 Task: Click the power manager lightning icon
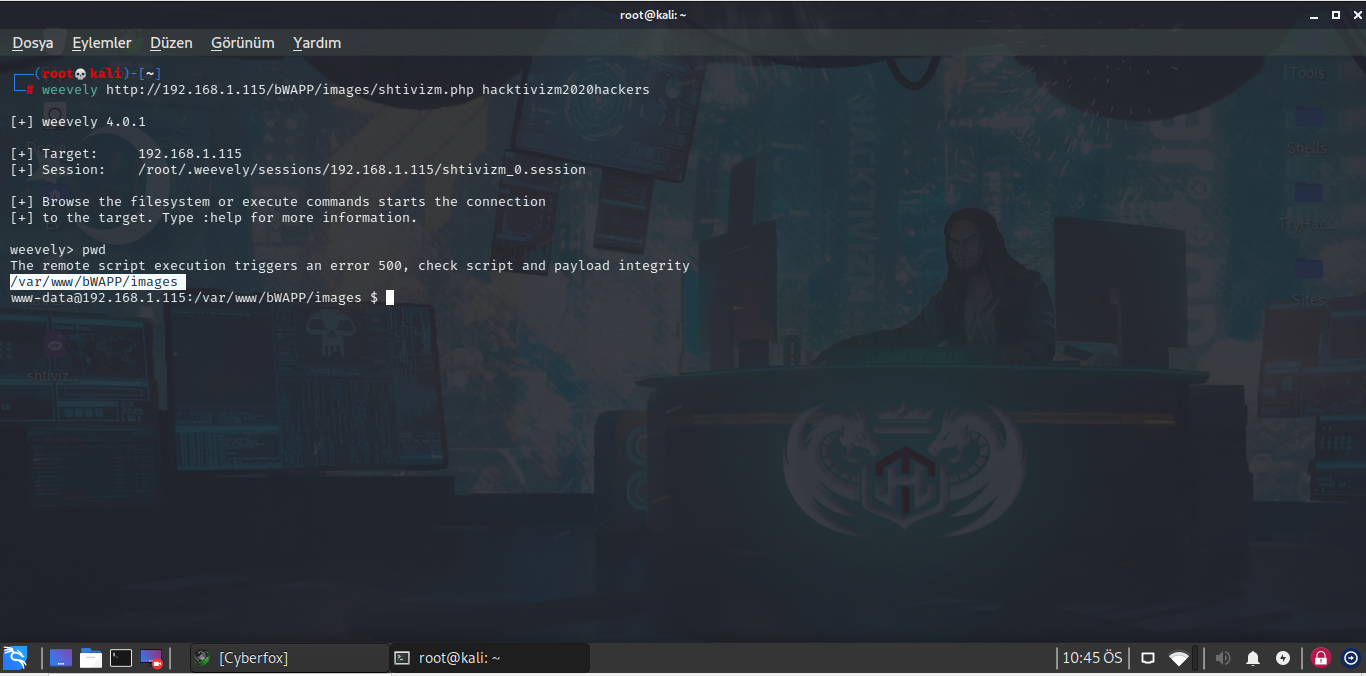coord(1283,658)
